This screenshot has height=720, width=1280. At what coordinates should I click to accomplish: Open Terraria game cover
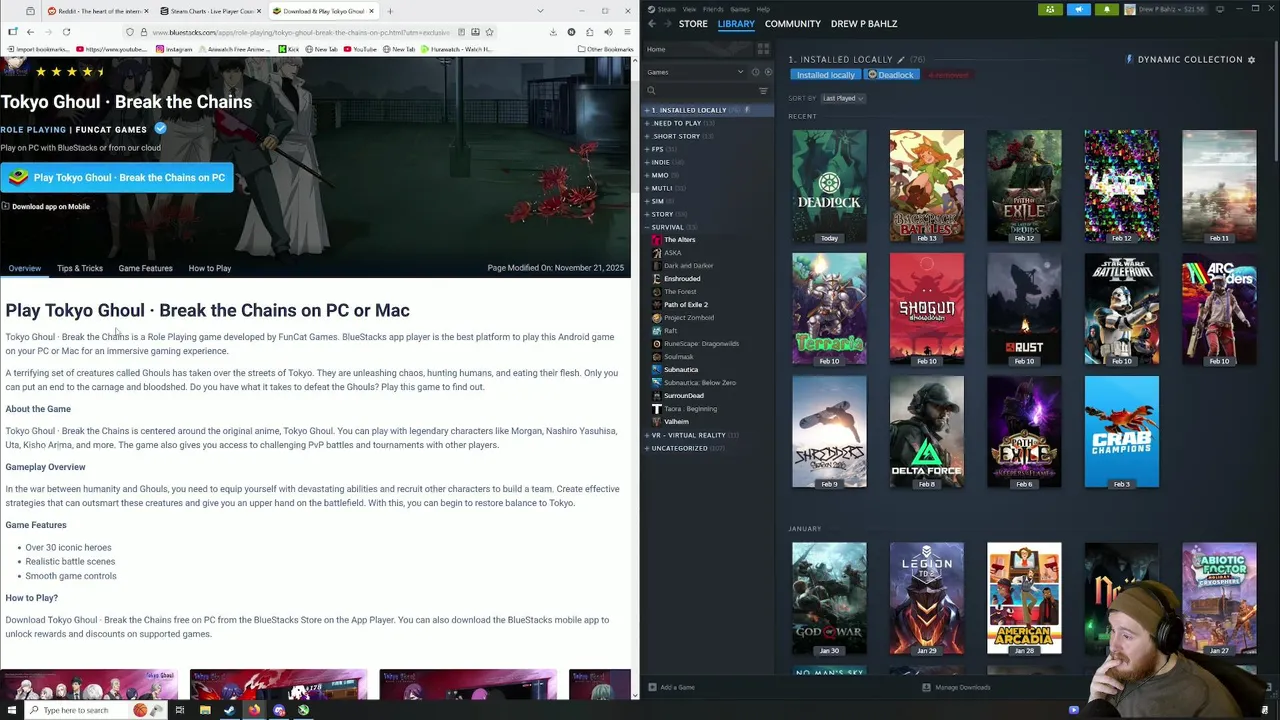(x=829, y=309)
